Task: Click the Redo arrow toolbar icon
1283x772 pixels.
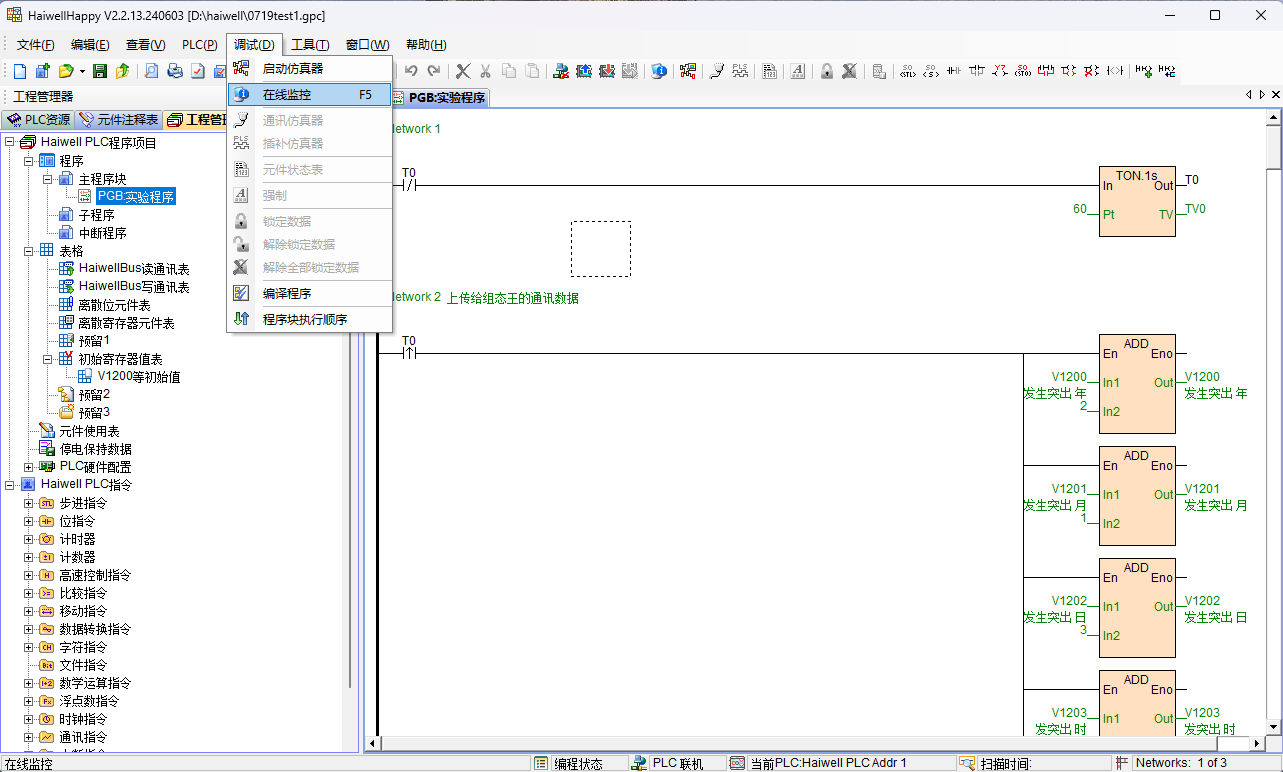Action: point(433,71)
